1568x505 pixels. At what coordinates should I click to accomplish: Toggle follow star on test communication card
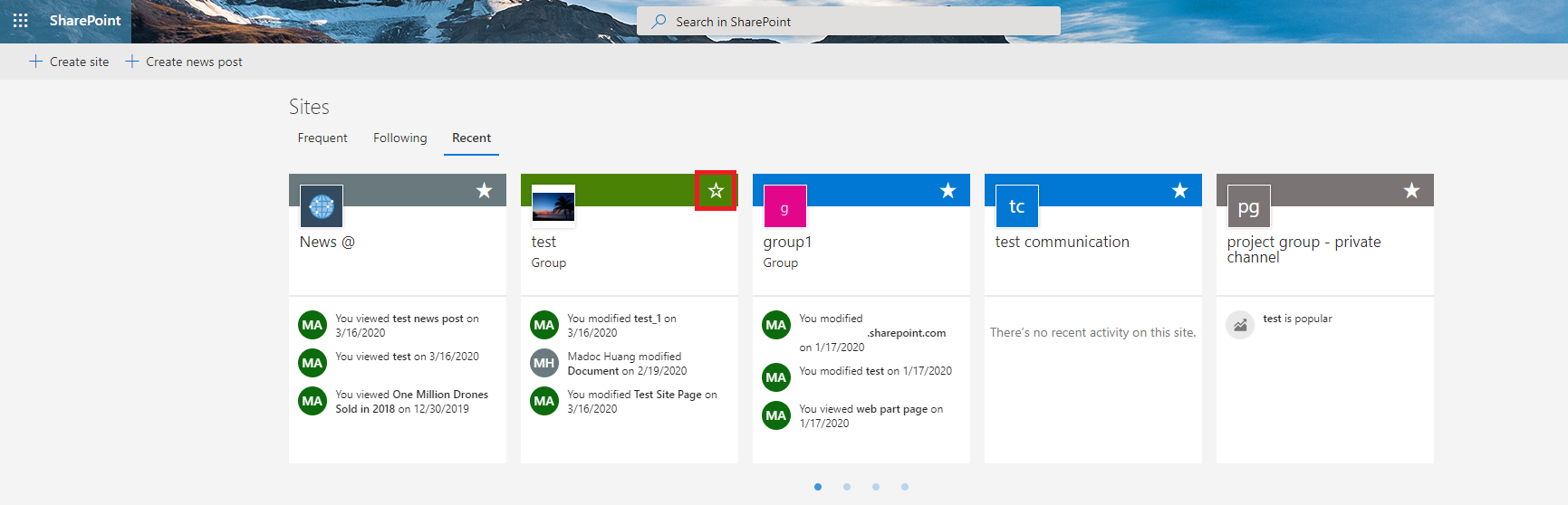(1180, 191)
